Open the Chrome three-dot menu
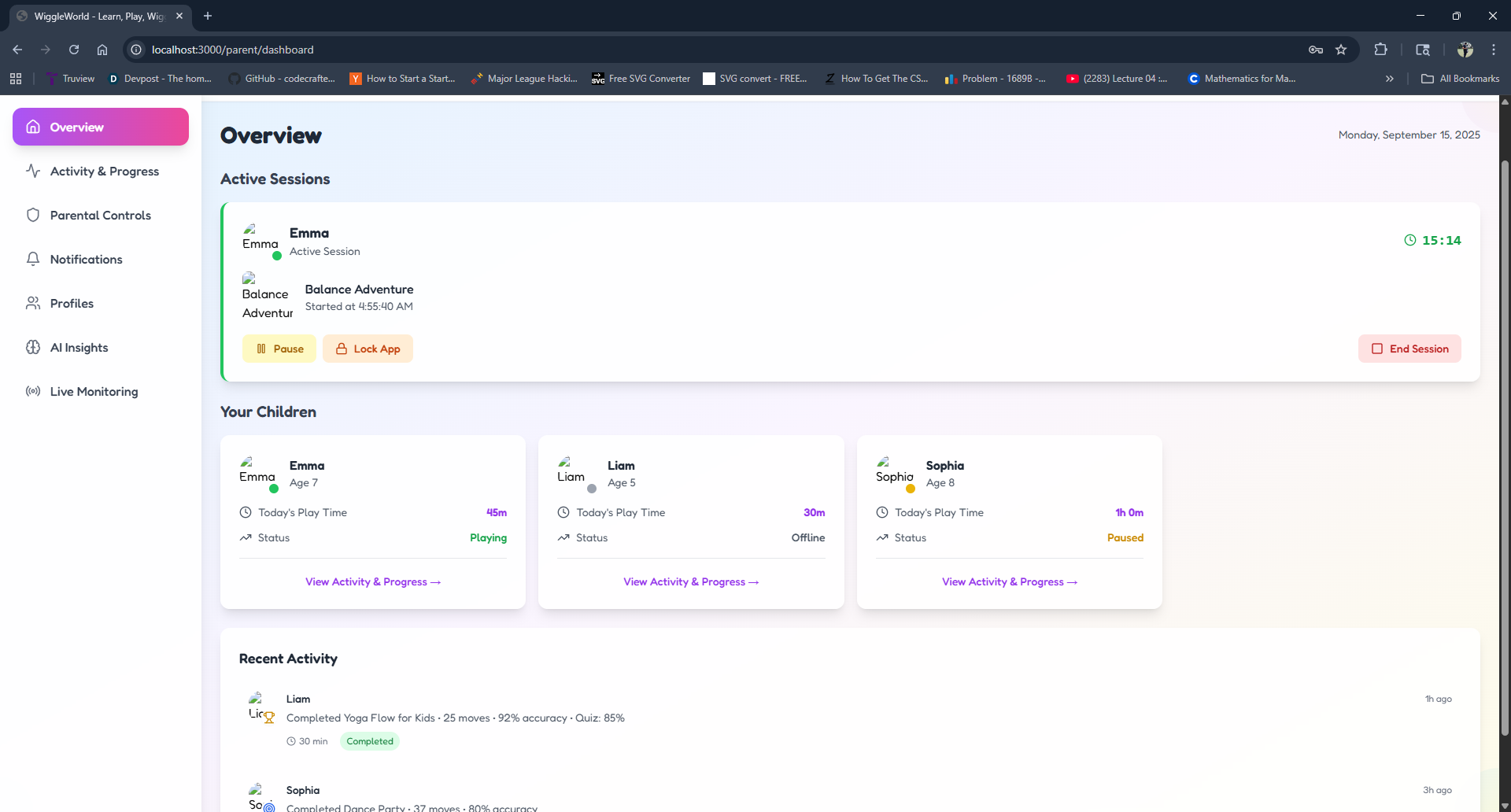The width and height of the screenshot is (1511, 812). pyautogui.click(x=1494, y=50)
